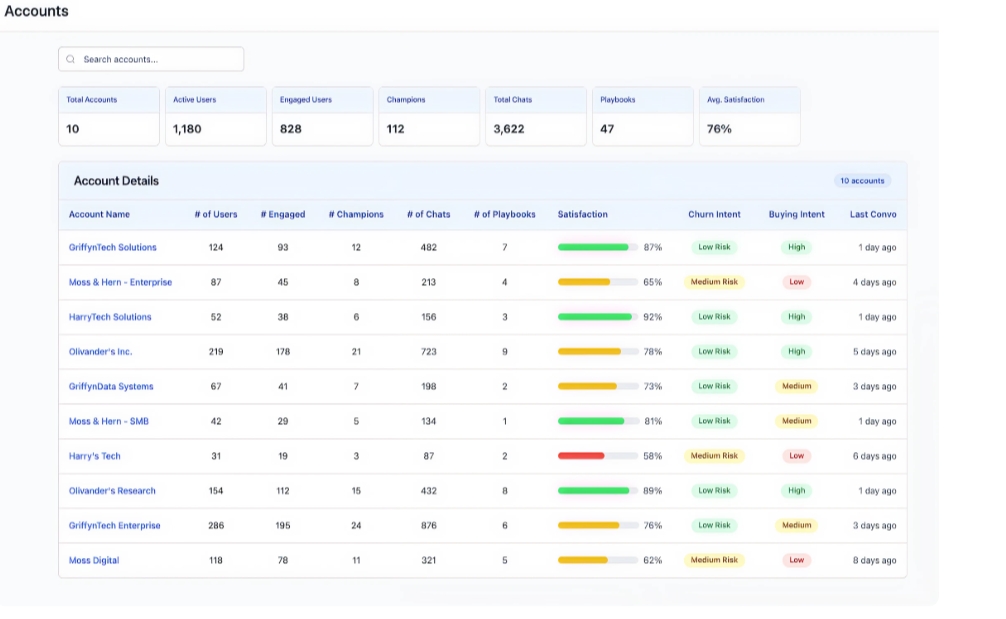This screenshot has width=1006, height=619.
Task: Open Moss Digital account
Action: pos(94,560)
